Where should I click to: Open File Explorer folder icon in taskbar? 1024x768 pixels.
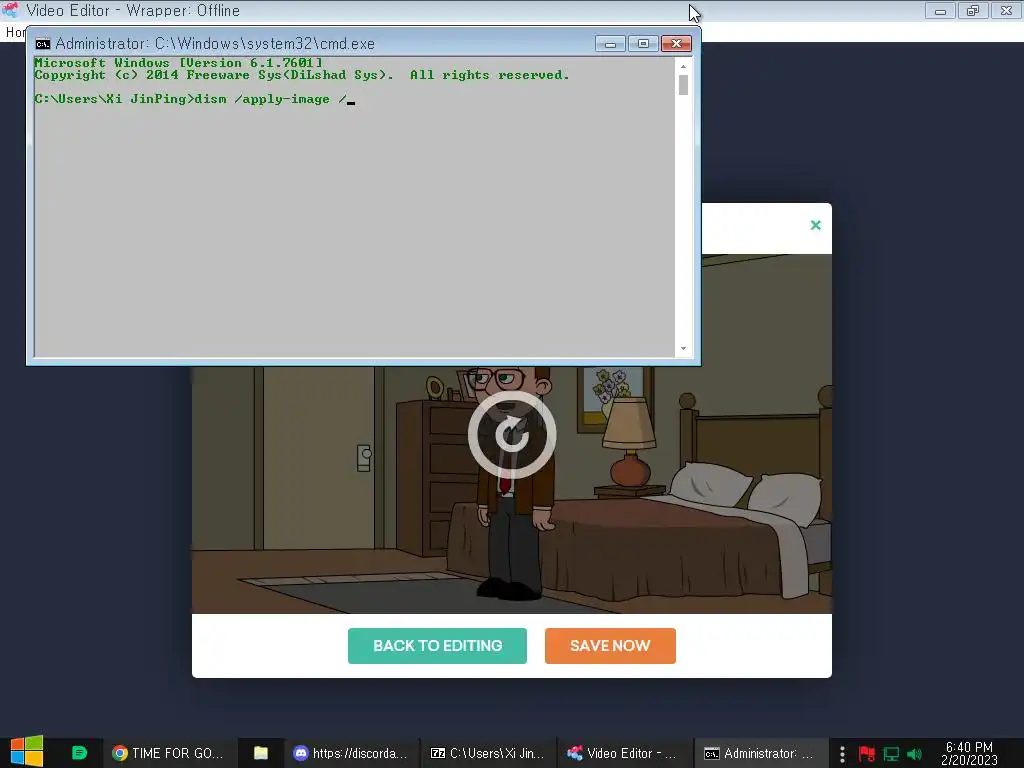pyautogui.click(x=261, y=753)
